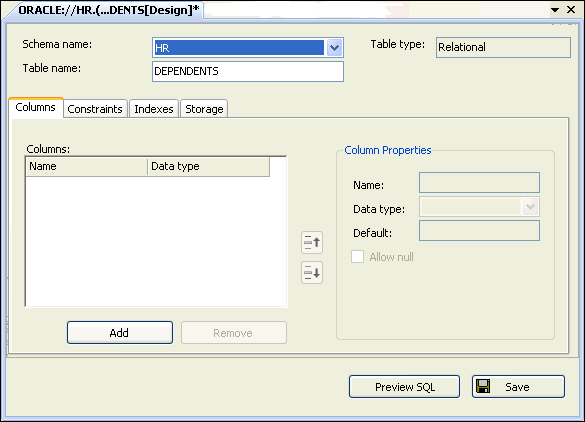Sort by Name column header
Viewport: 585px width, 422px height.
[87, 166]
